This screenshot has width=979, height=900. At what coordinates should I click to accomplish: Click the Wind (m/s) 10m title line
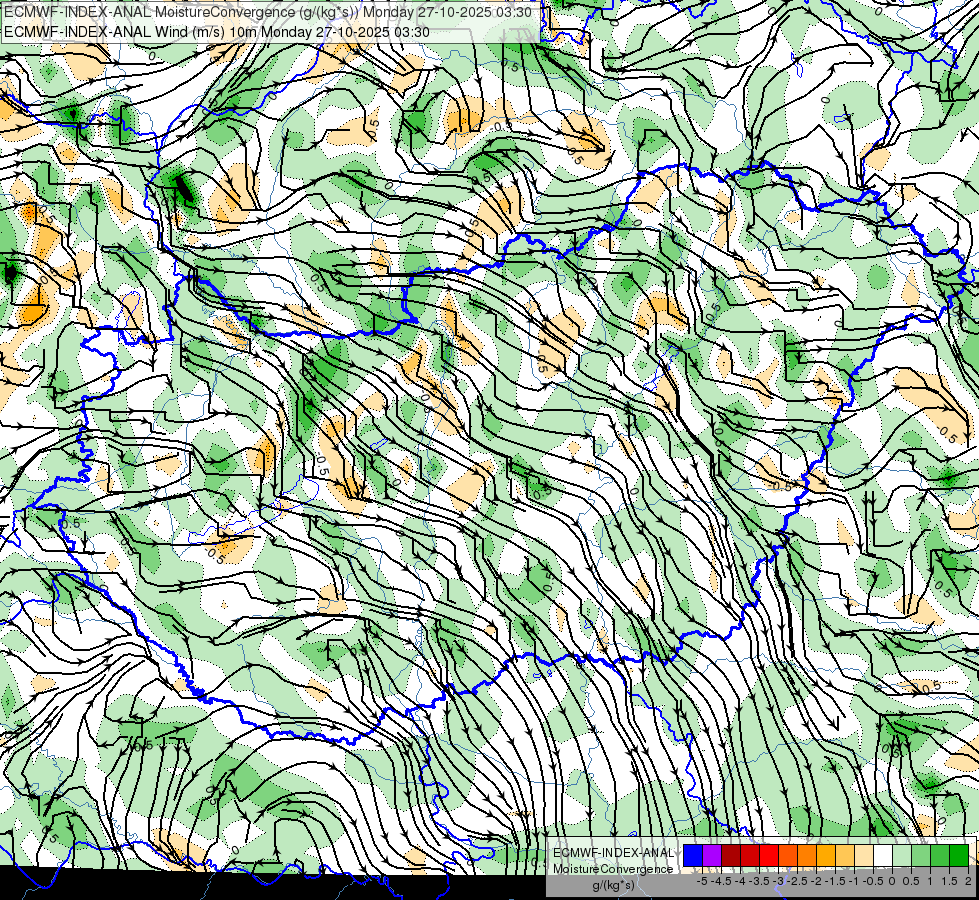tap(217, 32)
